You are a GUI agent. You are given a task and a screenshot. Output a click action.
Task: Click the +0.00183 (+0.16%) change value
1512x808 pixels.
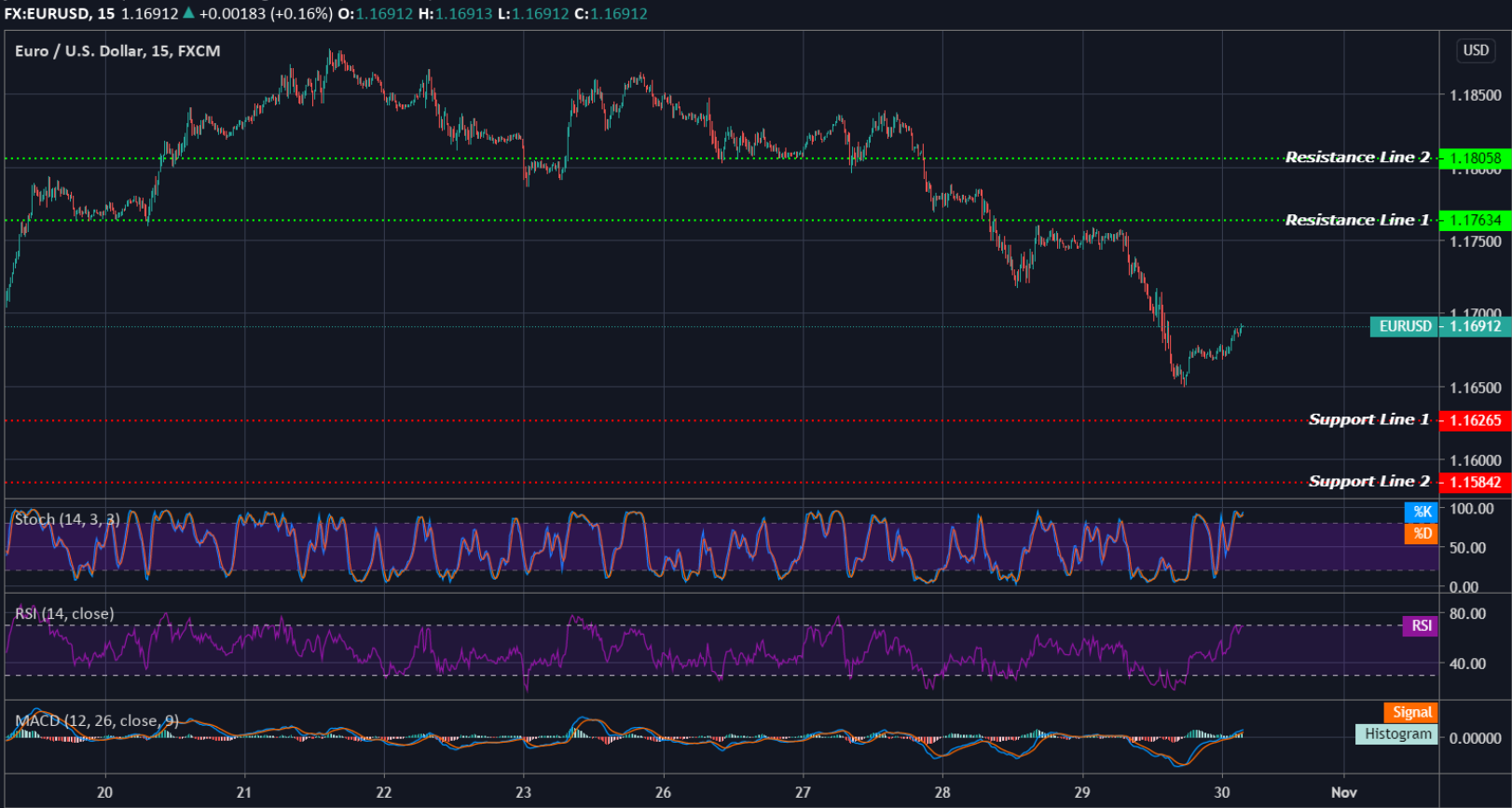[x=266, y=13]
